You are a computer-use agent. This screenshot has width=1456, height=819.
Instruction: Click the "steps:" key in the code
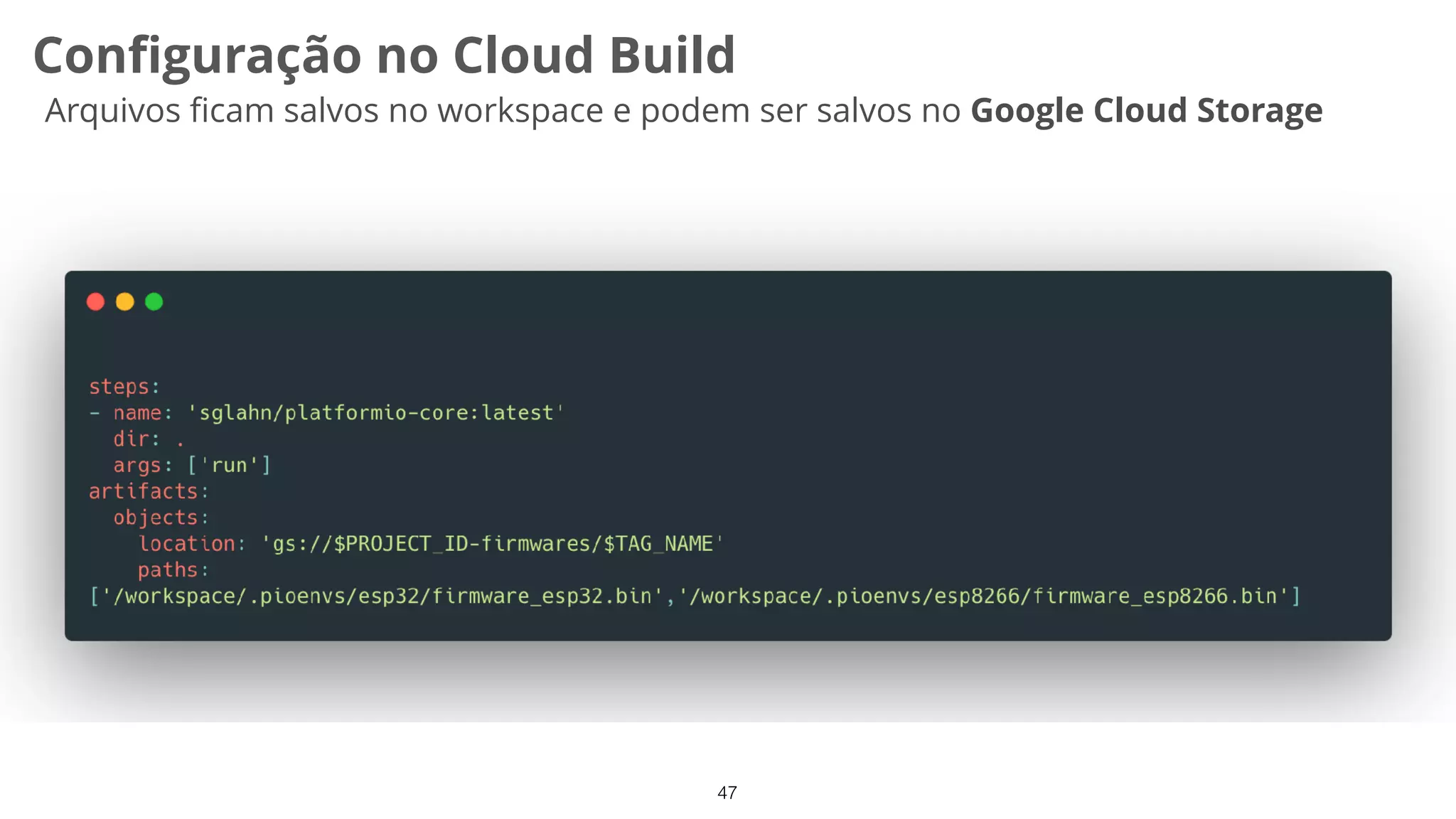point(124,387)
